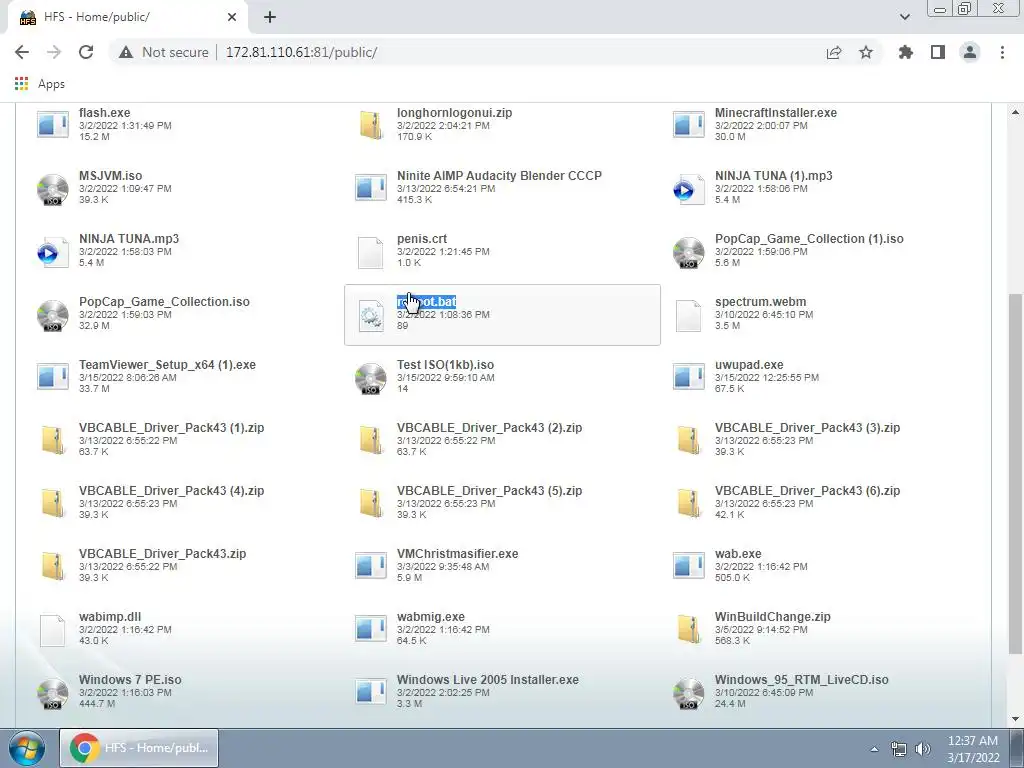The image size is (1024, 768).
Task: Click the Chrome HFS taskbar button
Action: (x=139, y=748)
